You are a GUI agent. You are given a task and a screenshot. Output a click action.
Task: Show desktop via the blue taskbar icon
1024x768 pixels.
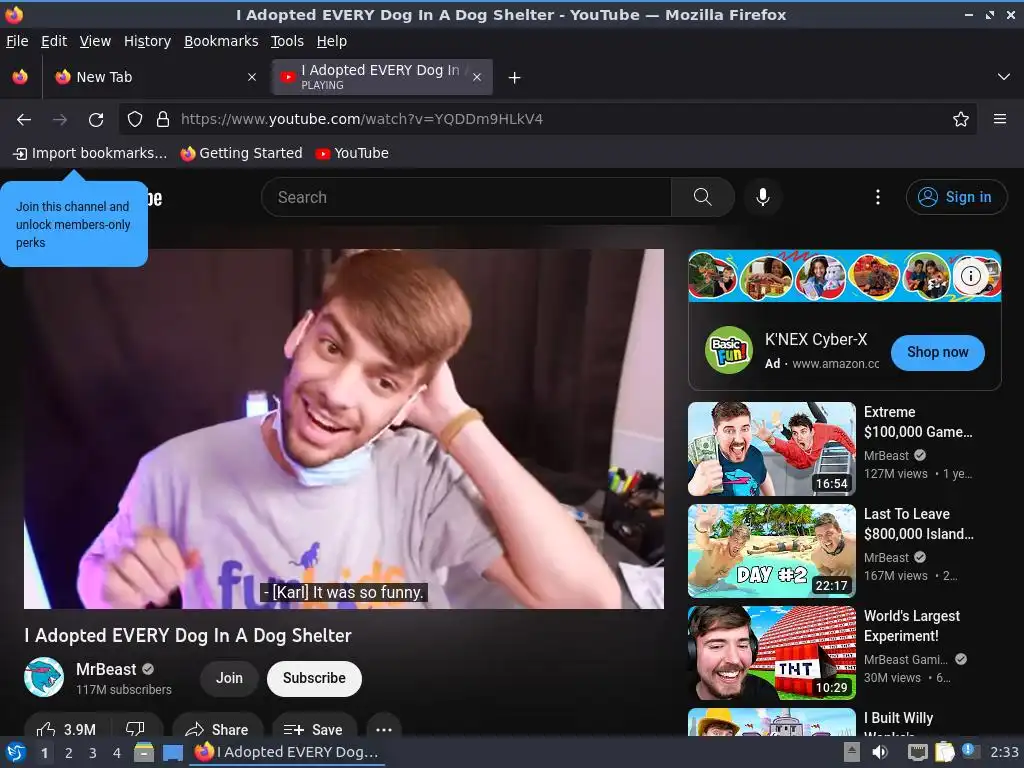coord(172,753)
